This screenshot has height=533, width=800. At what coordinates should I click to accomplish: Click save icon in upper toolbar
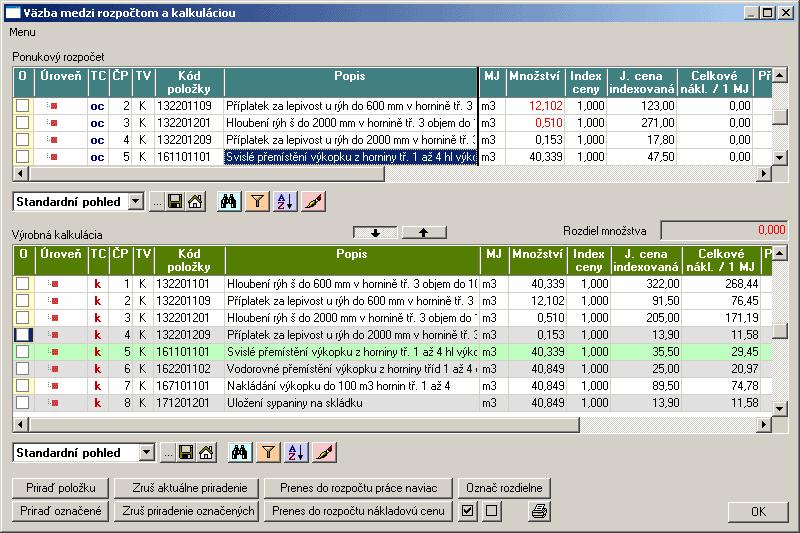point(174,202)
